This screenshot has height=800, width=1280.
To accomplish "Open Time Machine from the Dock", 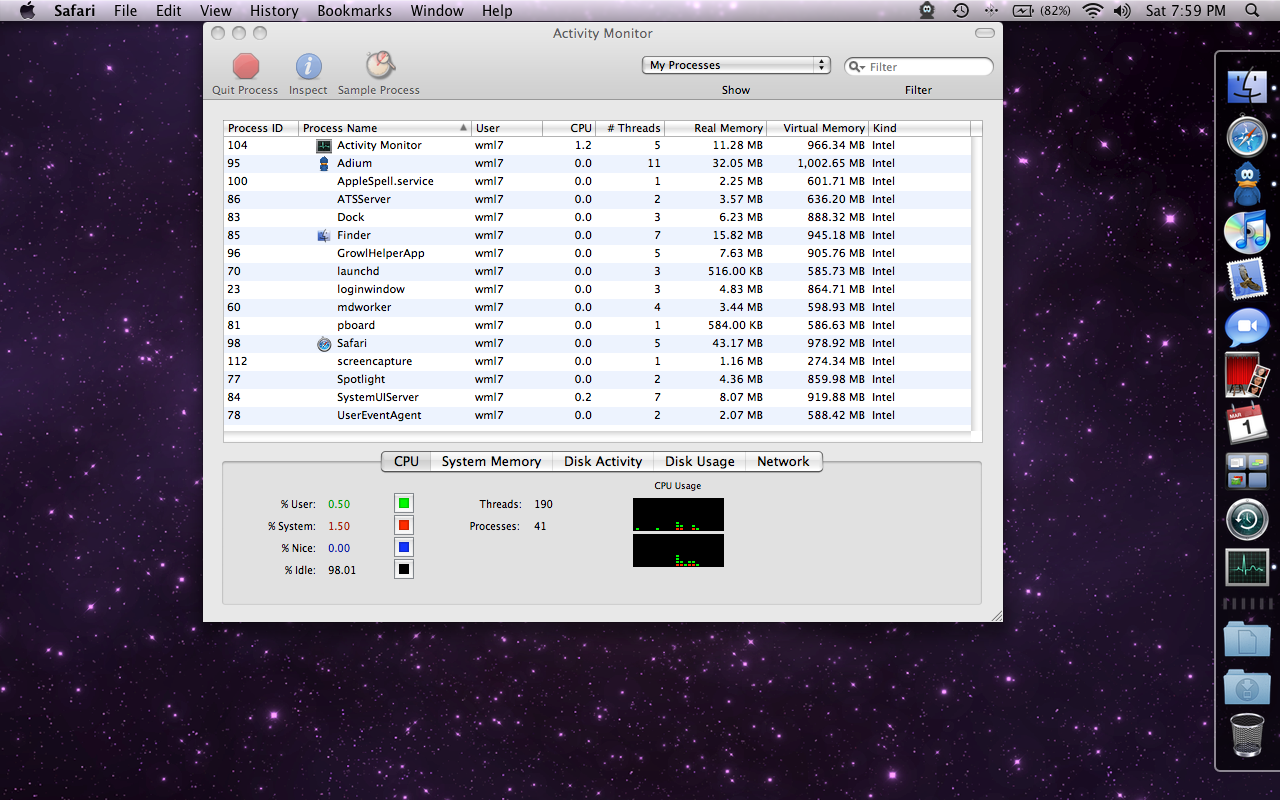I will tap(1247, 519).
